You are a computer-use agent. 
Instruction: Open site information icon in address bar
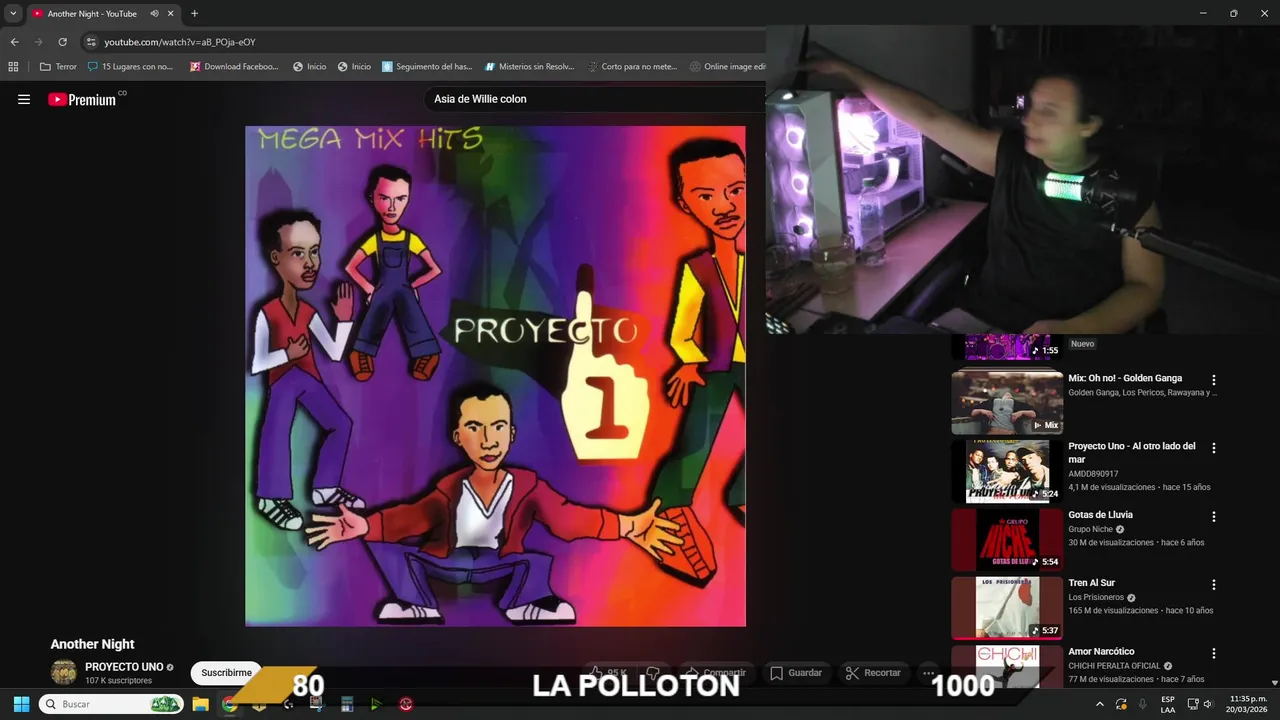click(x=91, y=42)
